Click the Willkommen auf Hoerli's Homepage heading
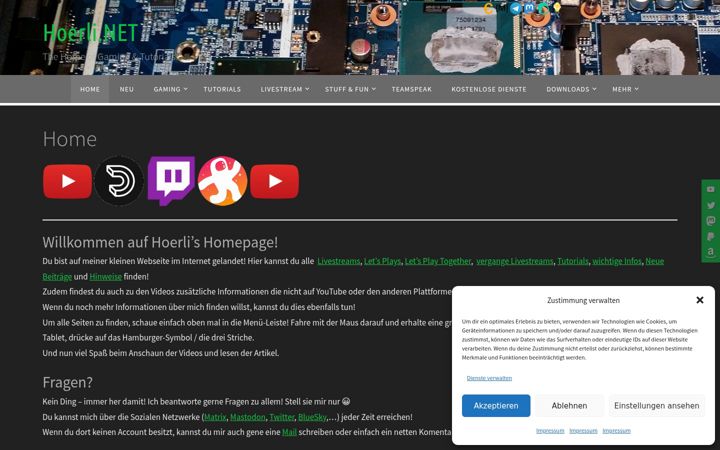Viewport: 720px width, 450px height. (x=160, y=242)
